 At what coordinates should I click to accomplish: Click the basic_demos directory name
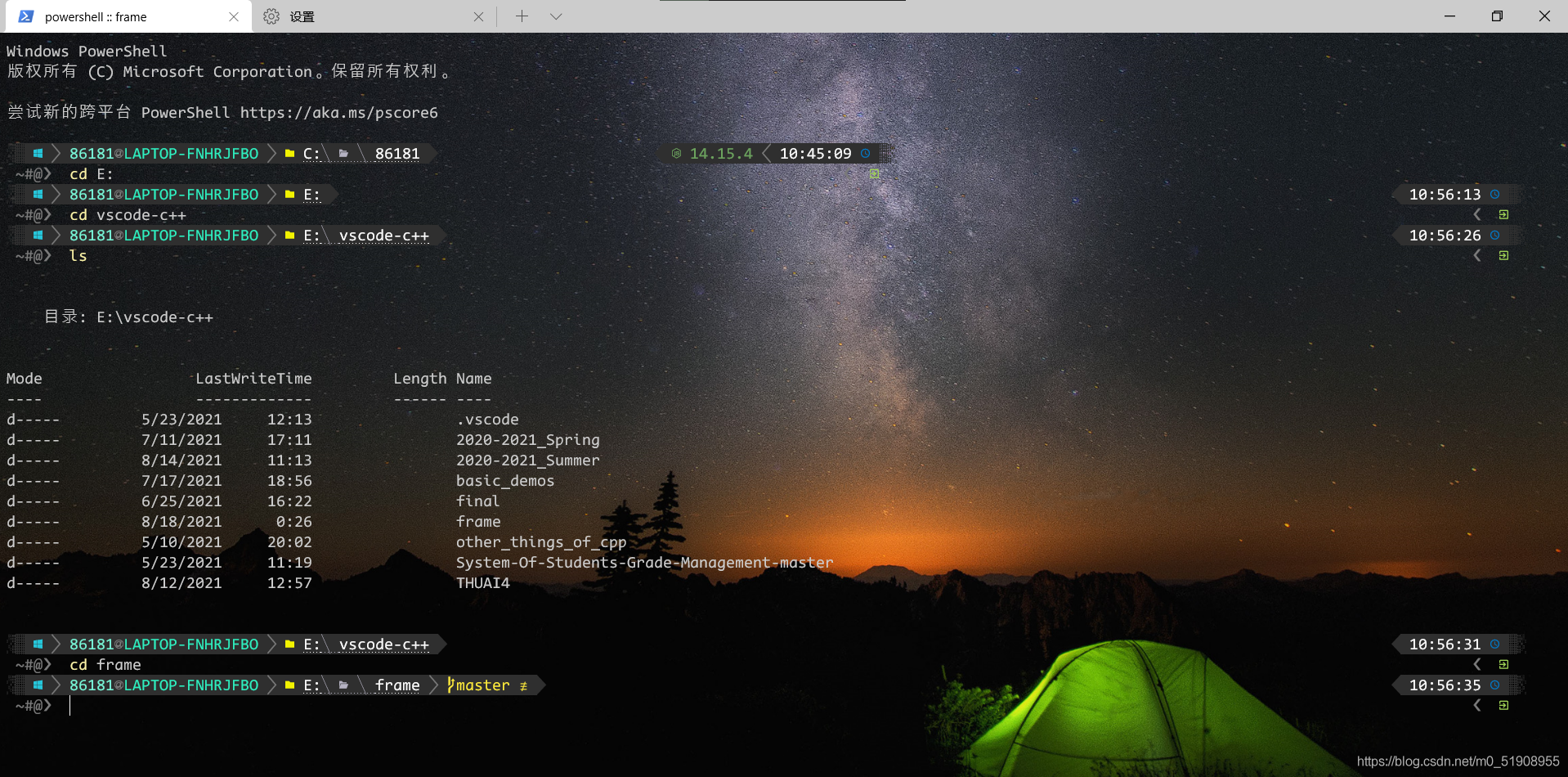click(x=505, y=481)
